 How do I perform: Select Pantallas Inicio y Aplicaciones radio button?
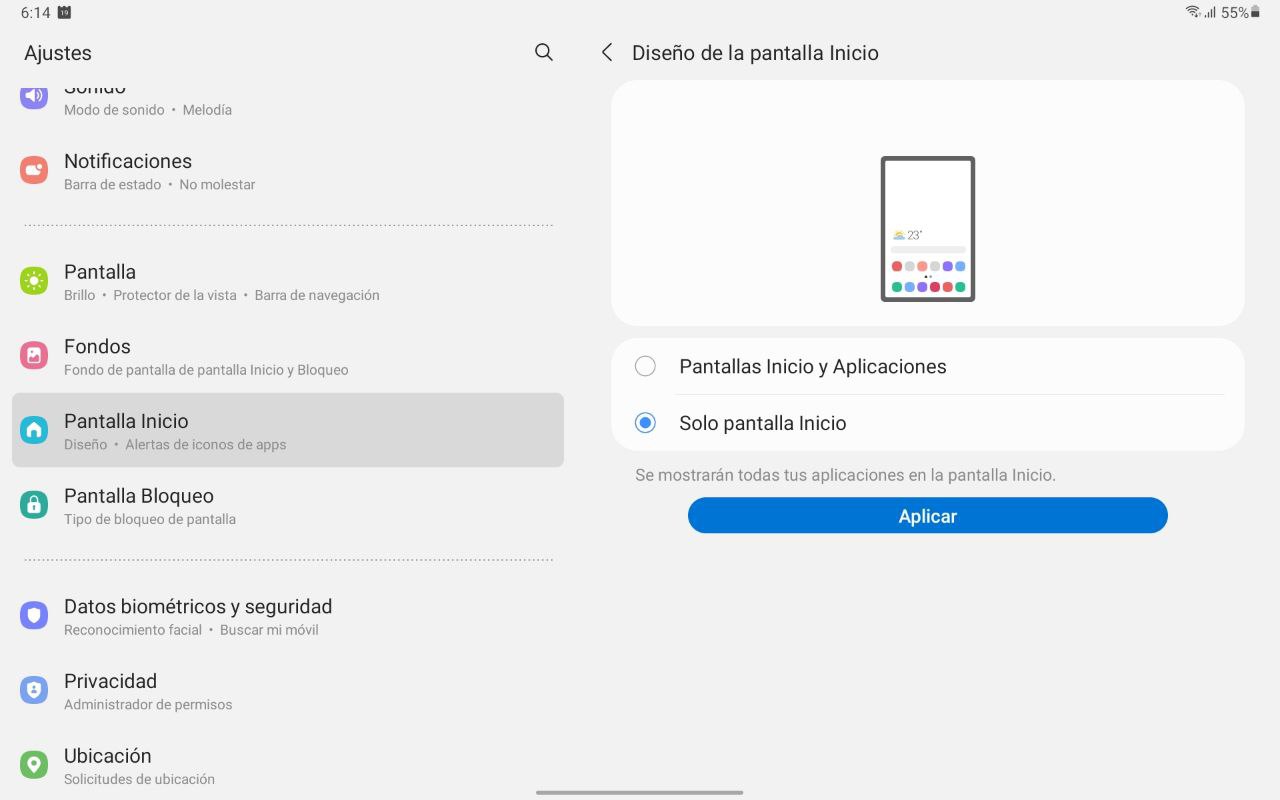(645, 366)
